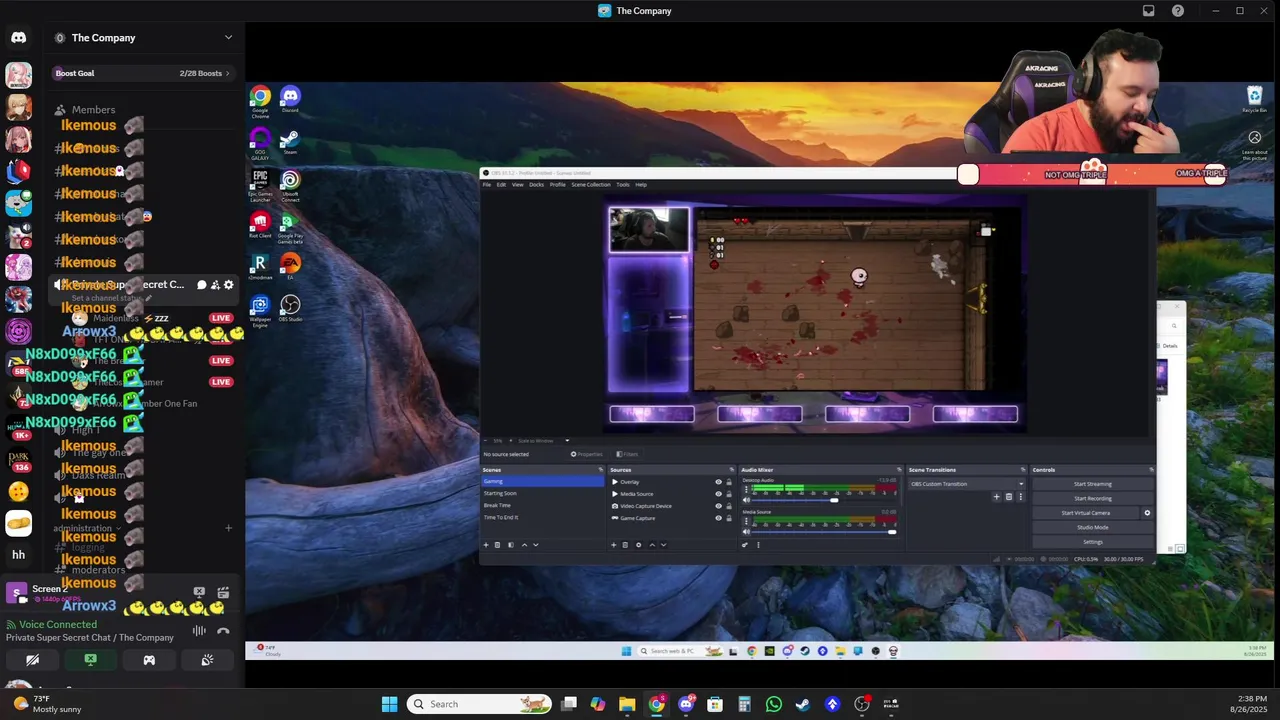Screen dimensions: 1280x720
Task: Open EA app desktop shortcut
Action: point(290,267)
